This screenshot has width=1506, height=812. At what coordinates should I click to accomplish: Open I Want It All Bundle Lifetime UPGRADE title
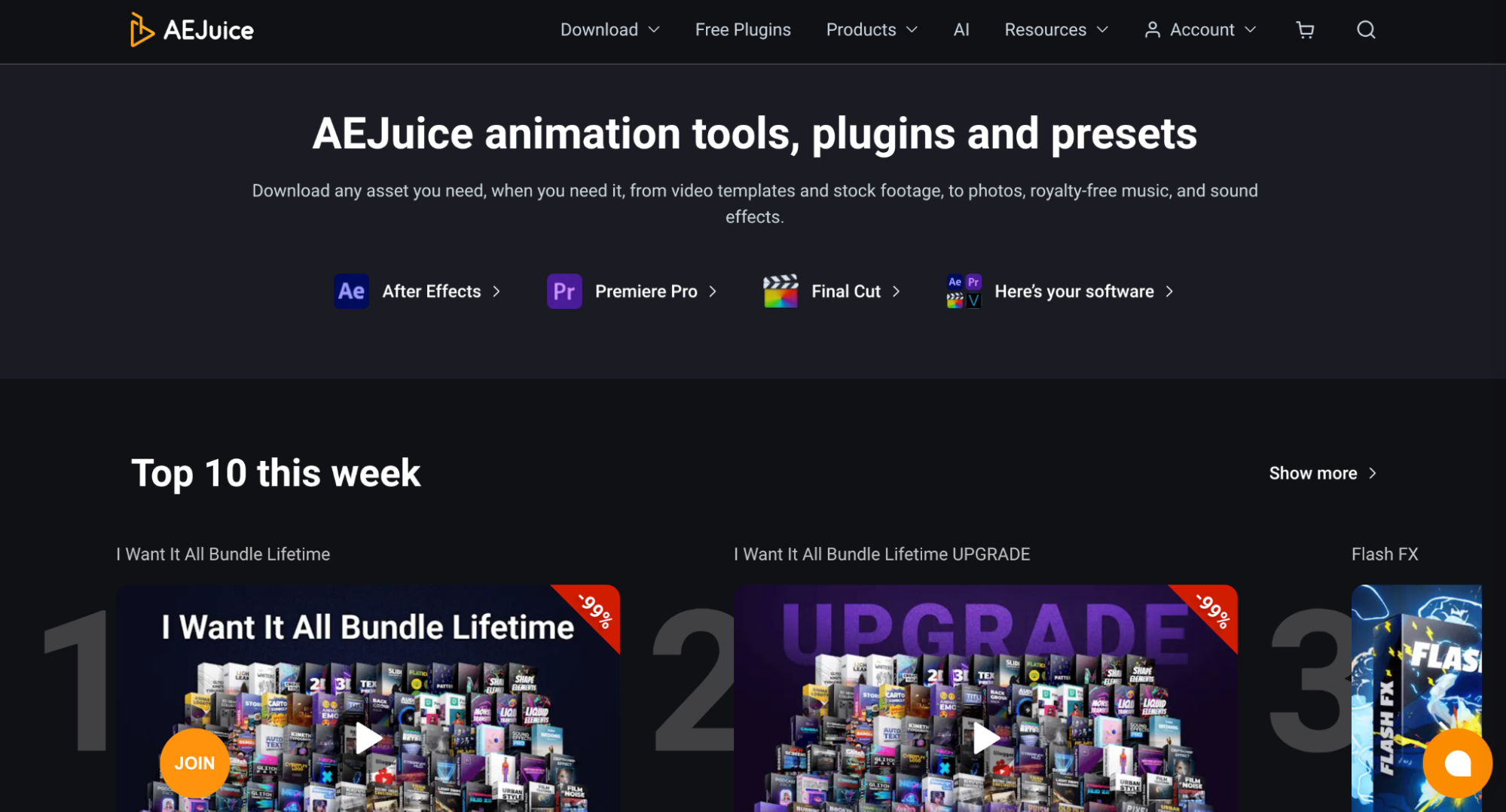882,554
